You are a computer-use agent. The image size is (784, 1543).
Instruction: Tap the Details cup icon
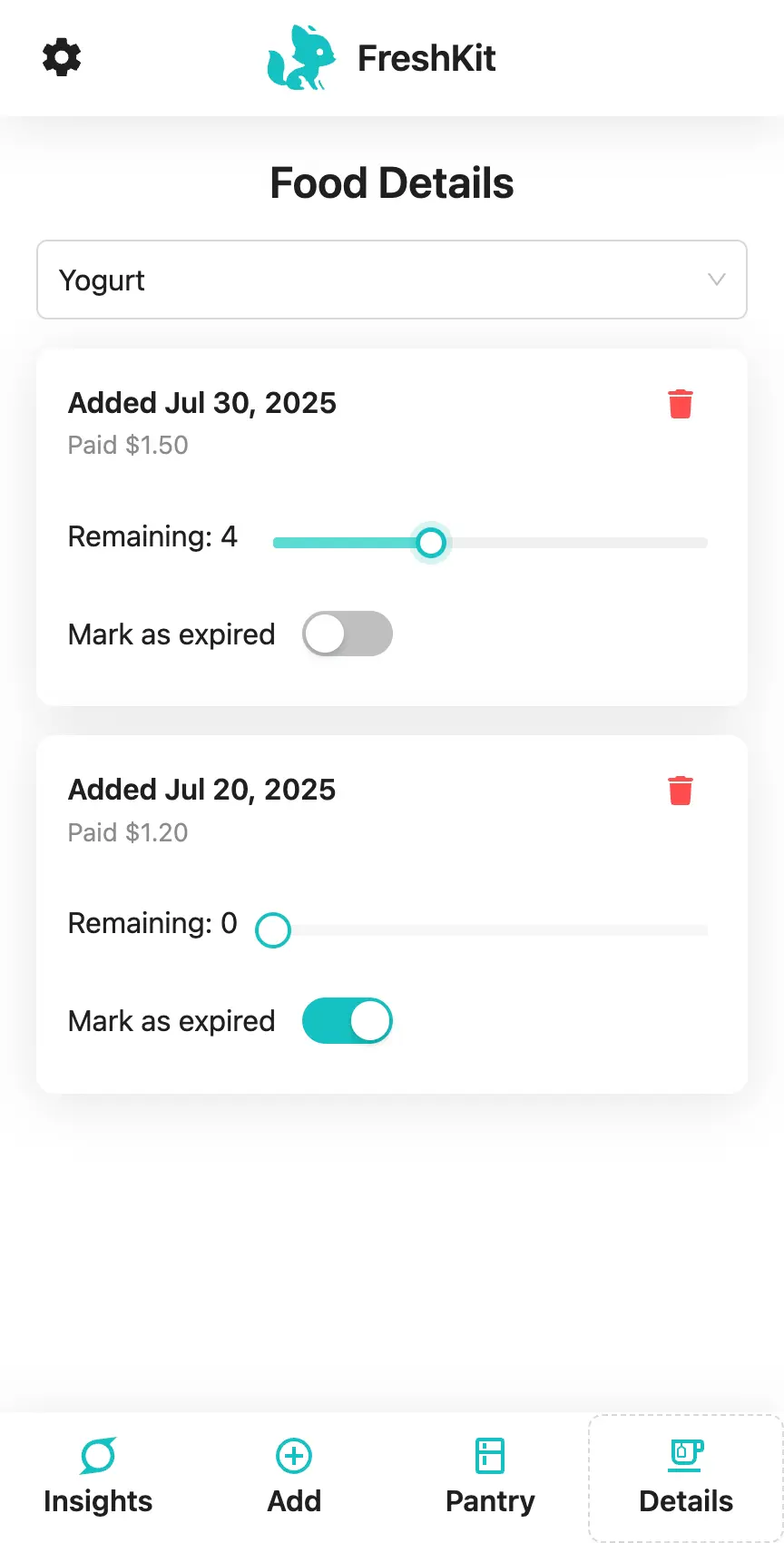[686, 1456]
